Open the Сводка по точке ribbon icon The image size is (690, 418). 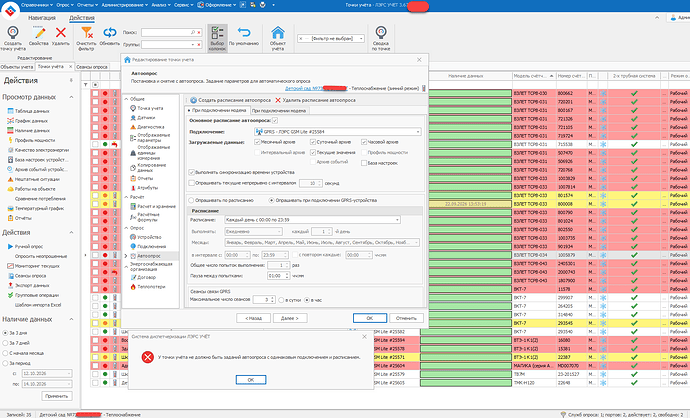click(381, 32)
